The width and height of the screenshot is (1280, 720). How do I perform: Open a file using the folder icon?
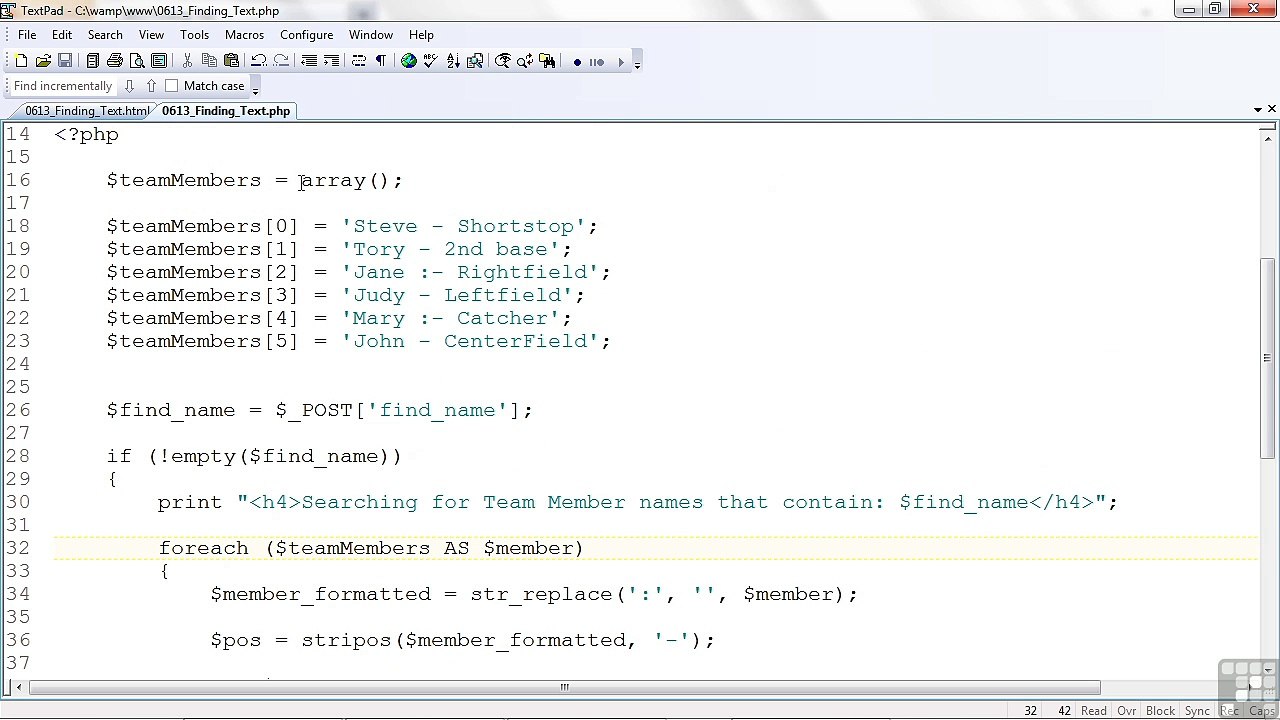[43, 61]
